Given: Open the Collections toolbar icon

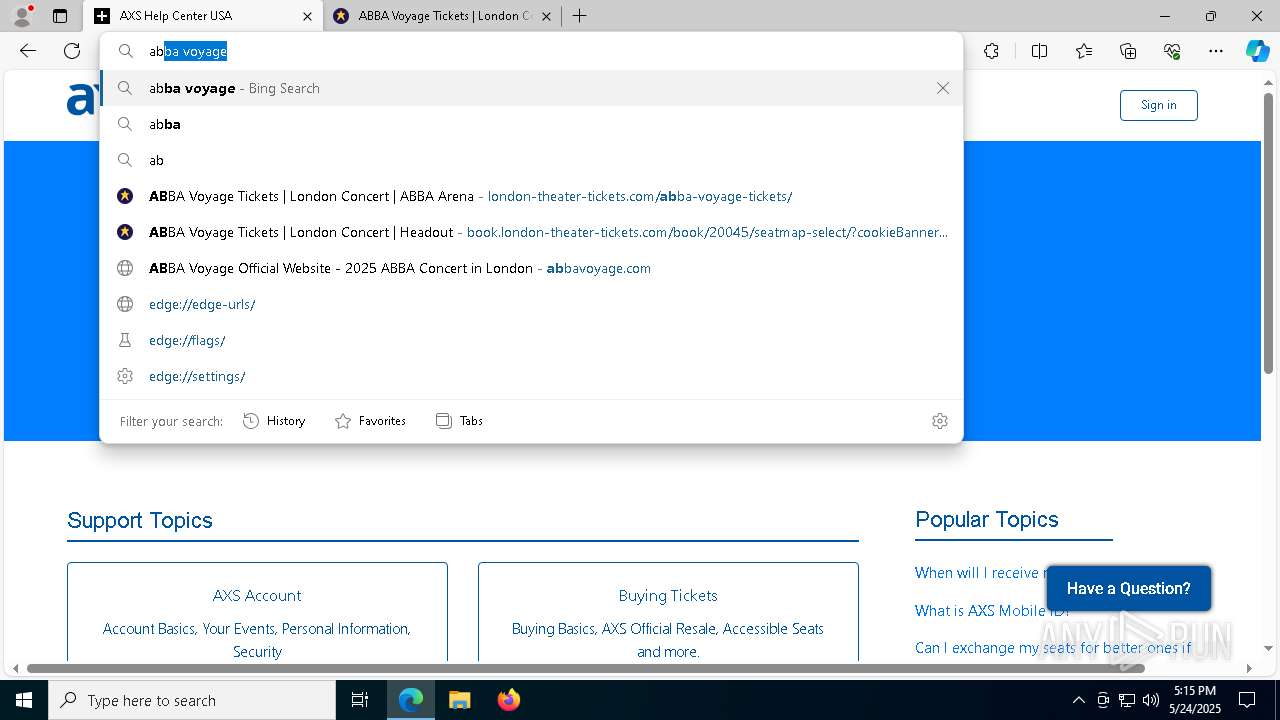Looking at the screenshot, I should (x=1128, y=51).
